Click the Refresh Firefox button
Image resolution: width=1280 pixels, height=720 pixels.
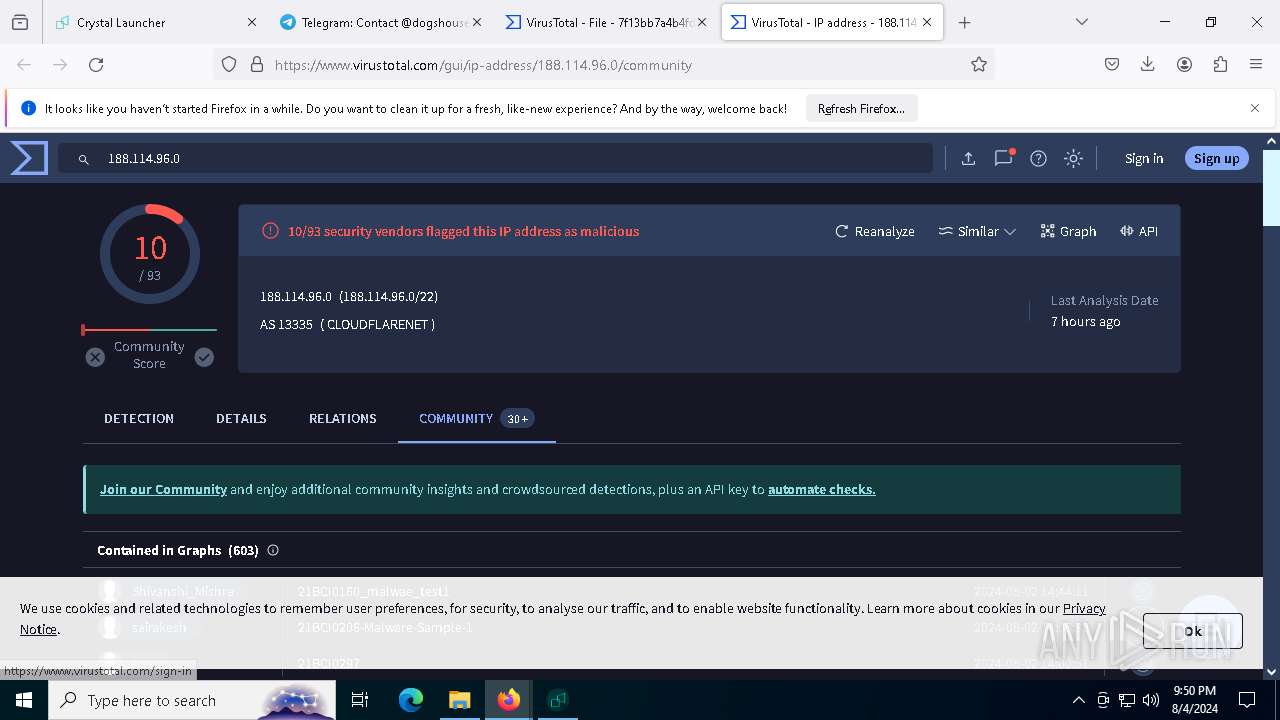click(x=861, y=108)
